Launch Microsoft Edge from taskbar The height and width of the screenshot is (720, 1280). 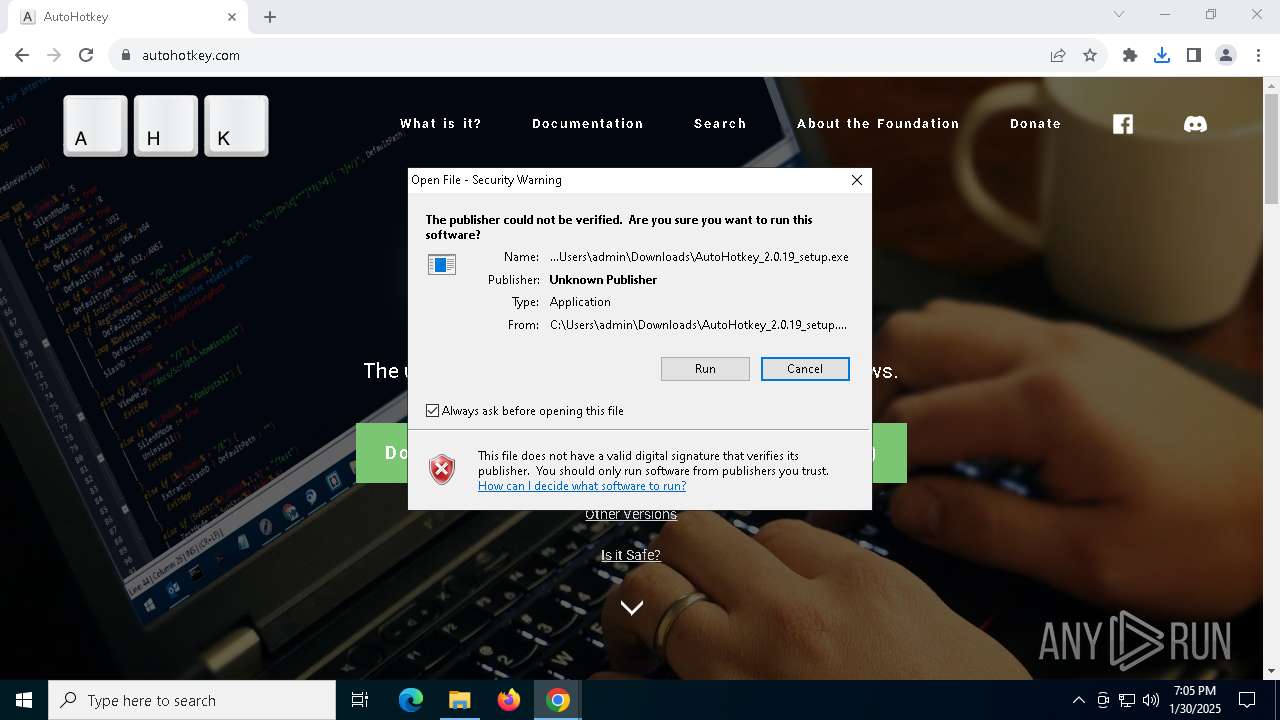(411, 700)
